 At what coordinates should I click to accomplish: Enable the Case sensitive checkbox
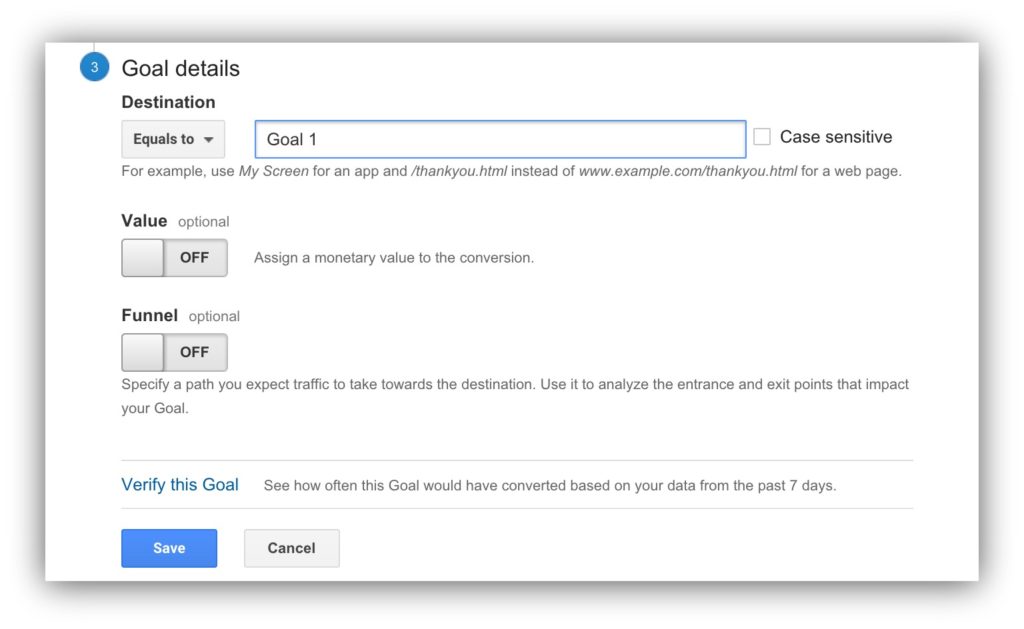pos(762,137)
